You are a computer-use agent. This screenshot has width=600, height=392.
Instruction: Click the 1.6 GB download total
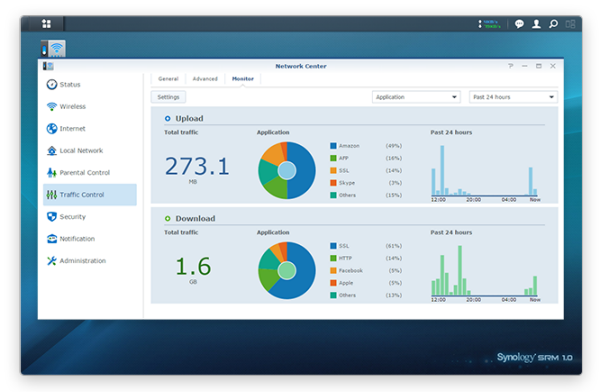point(193,270)
